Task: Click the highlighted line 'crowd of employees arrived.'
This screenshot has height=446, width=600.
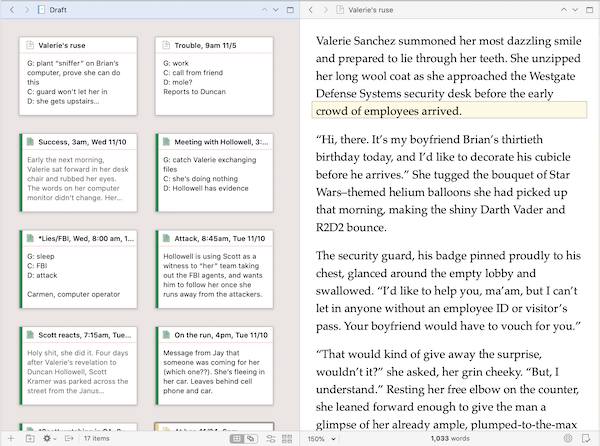Action: coord(389,111)
